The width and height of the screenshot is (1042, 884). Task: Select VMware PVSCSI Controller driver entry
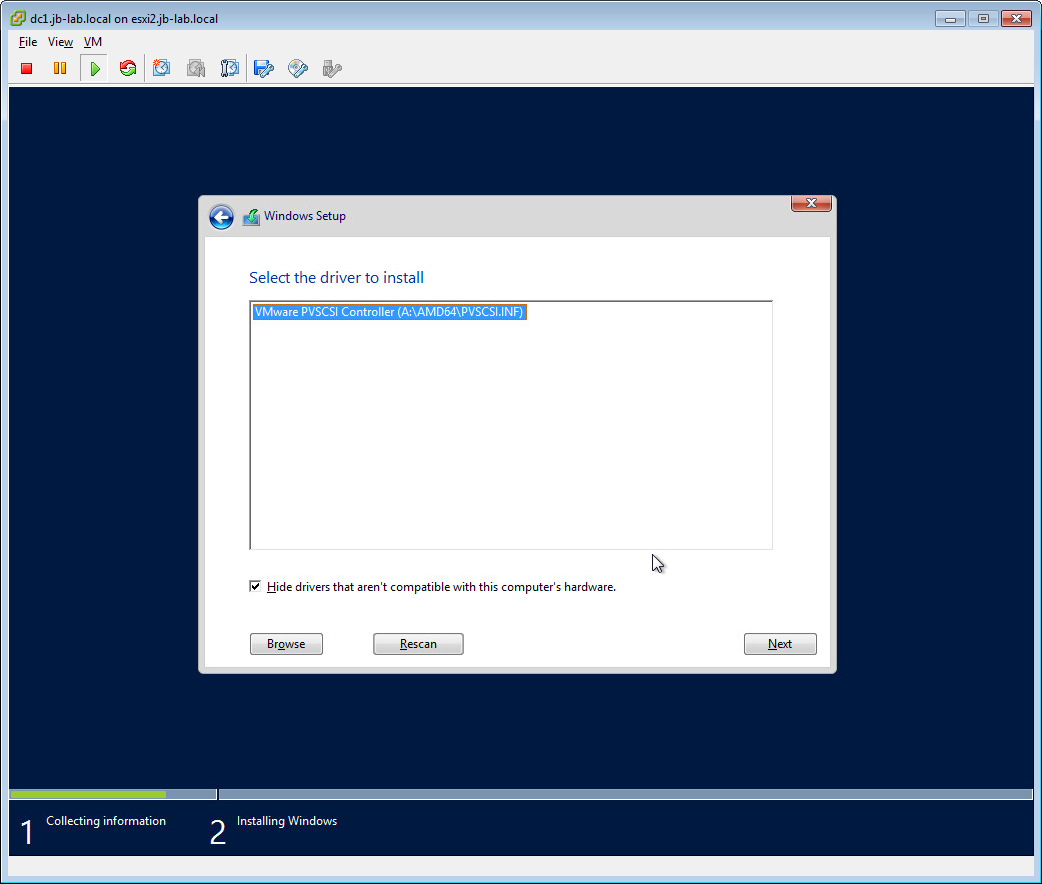(389, 312)
